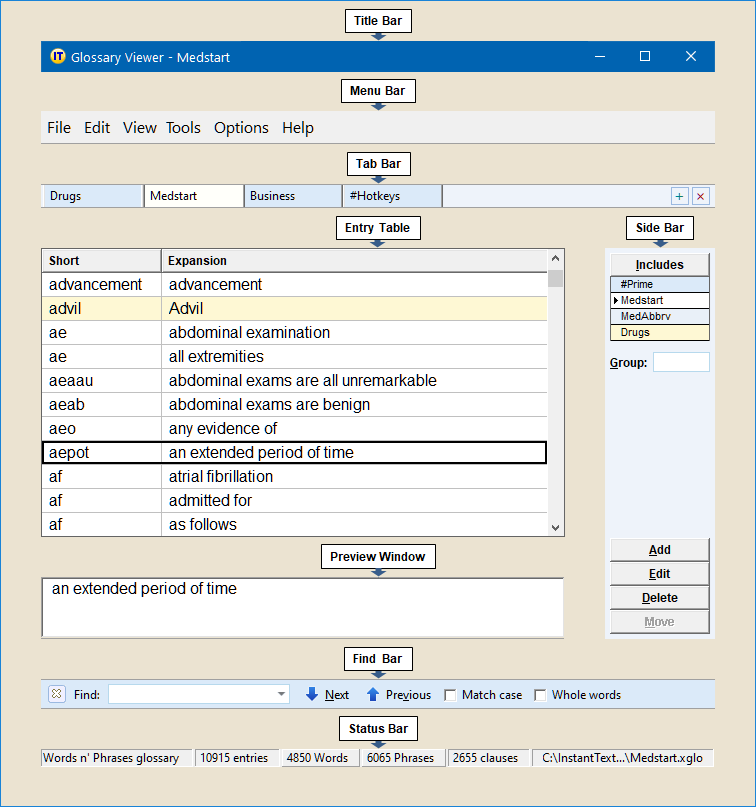Click the table scrollbar down arrow
This screenshot has height=807, width=756.
point(556,527)
